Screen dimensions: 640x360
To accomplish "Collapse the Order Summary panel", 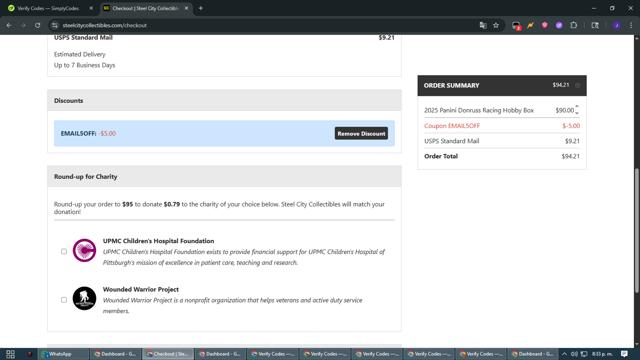I will pos(578,85).
